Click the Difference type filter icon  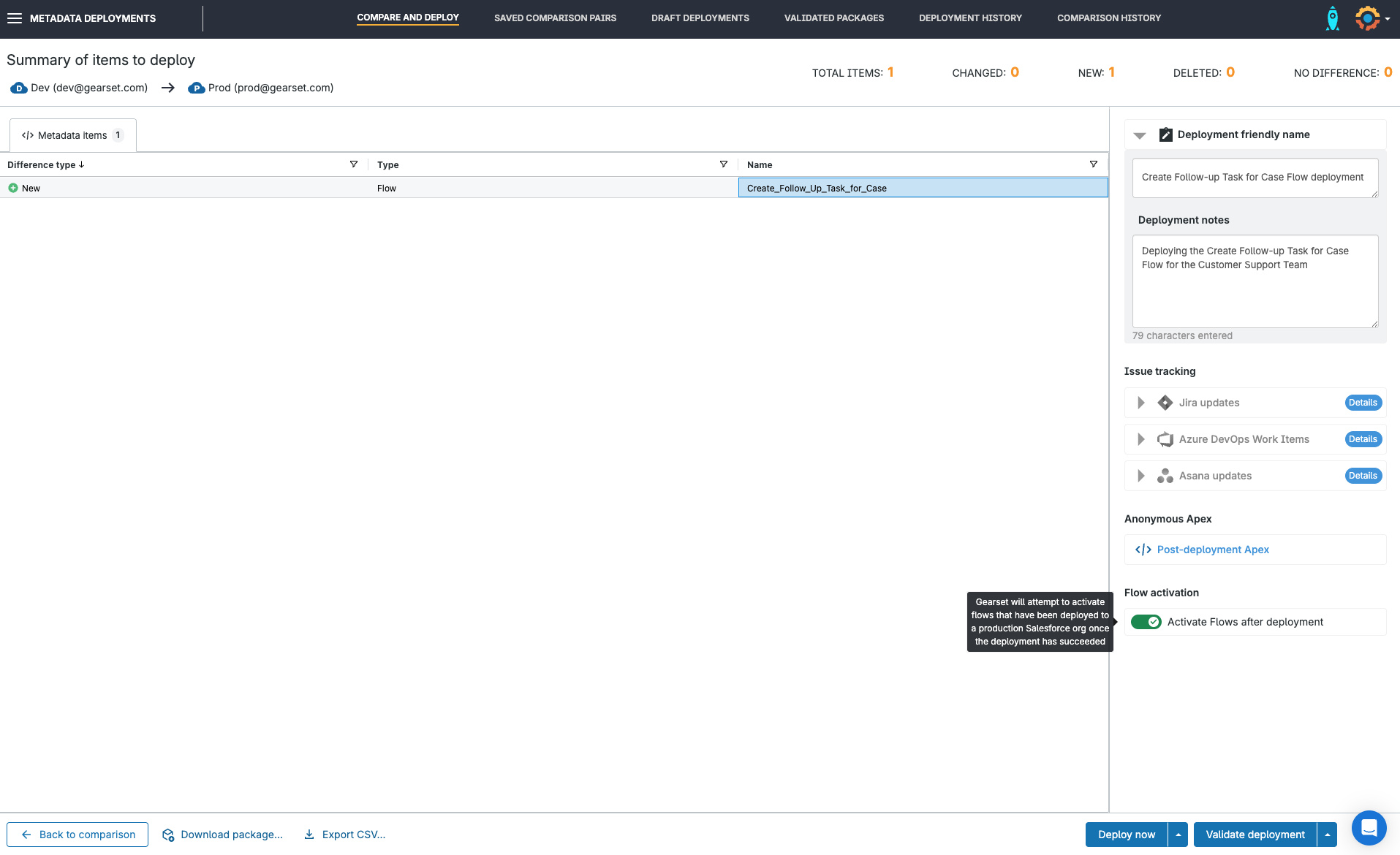(354, 164)
